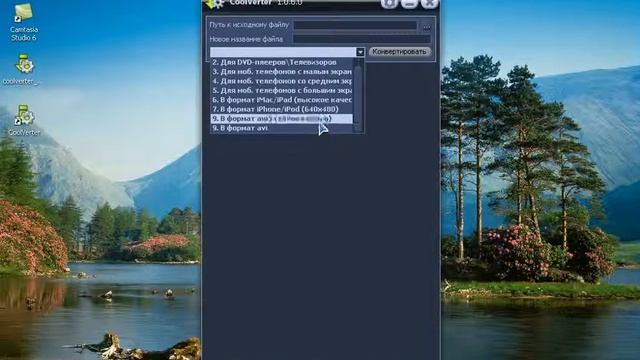Toggle the format dropdown arrow
The width and height of the screenshot is (640, 360).
(360, 52)
